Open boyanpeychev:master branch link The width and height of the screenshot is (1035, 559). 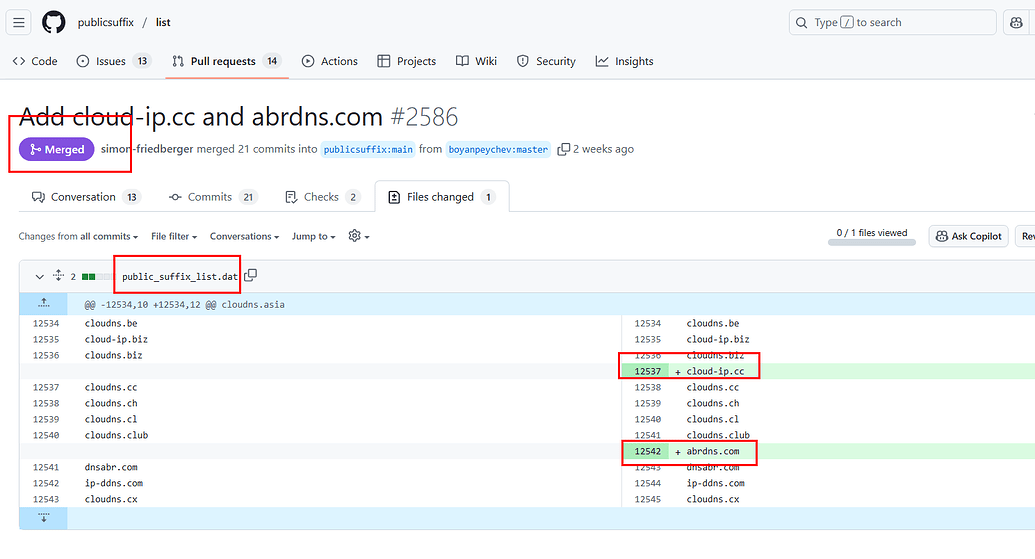pos(498,149)
